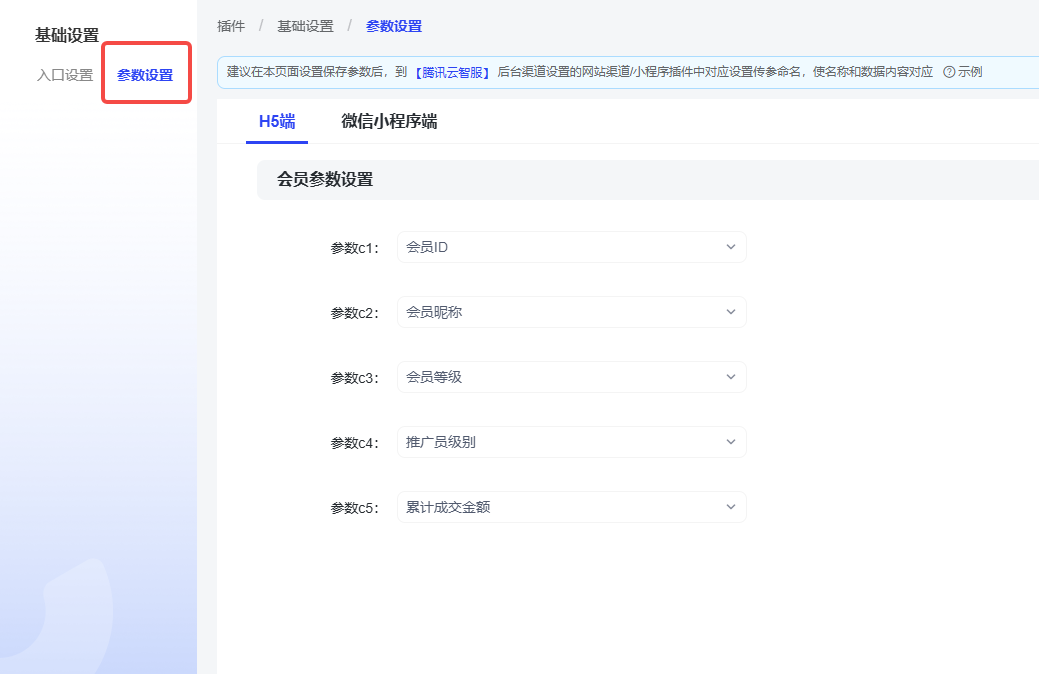The image size is (1039, 674).
Task: Click the question mark icon beside 示例
Action: (x=949, y=72)
